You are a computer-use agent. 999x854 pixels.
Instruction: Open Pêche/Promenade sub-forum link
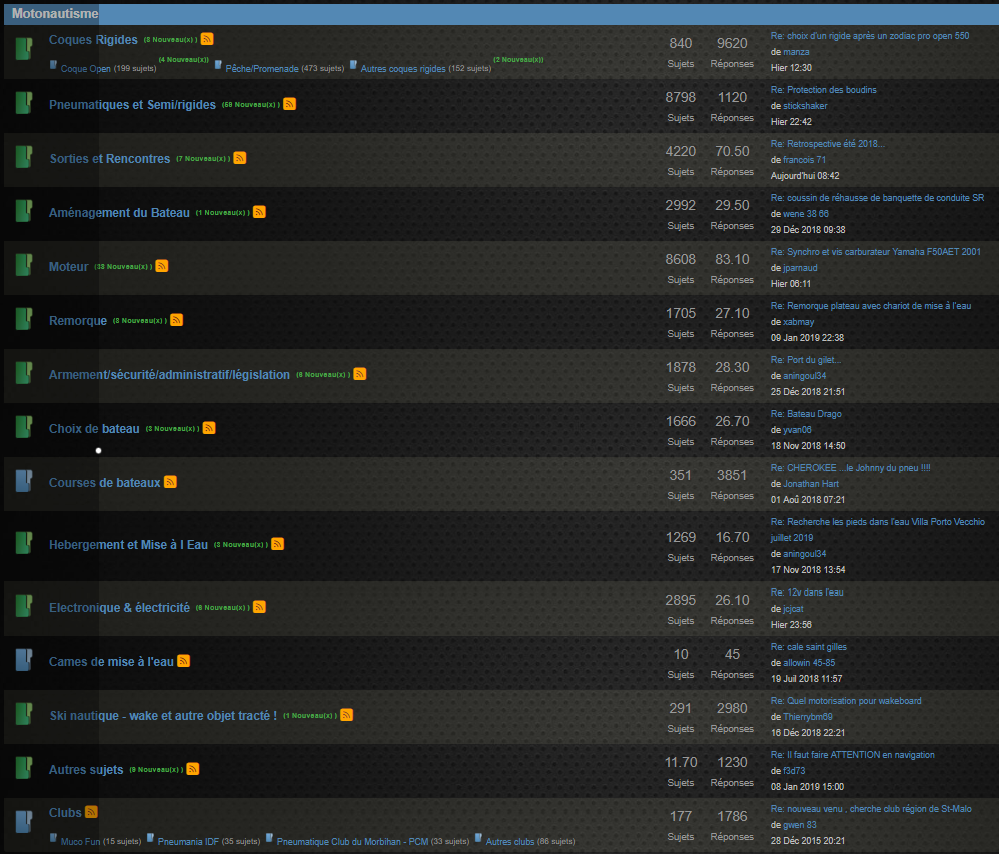[x=262, y=69]
